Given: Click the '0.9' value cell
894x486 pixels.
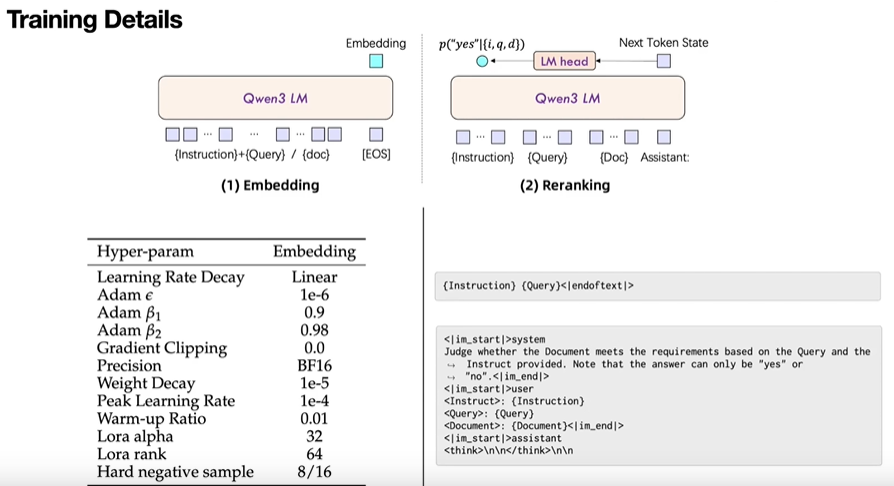Looking at the screenshot, I should [314, 313].
